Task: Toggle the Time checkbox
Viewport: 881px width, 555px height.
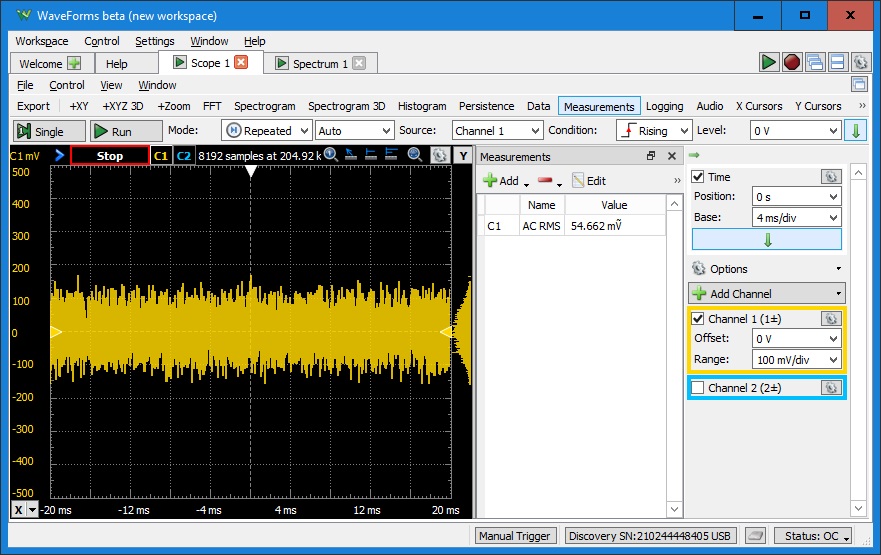Action: click(698, 177)
